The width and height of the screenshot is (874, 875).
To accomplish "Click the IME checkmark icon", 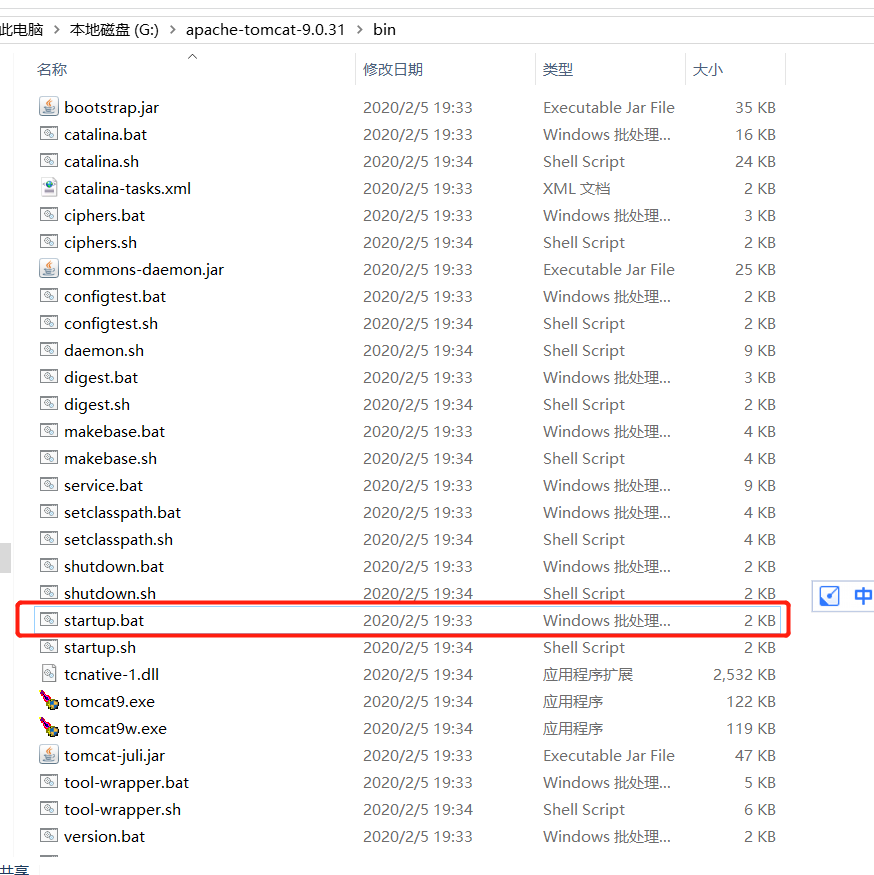I will [829, 596].
